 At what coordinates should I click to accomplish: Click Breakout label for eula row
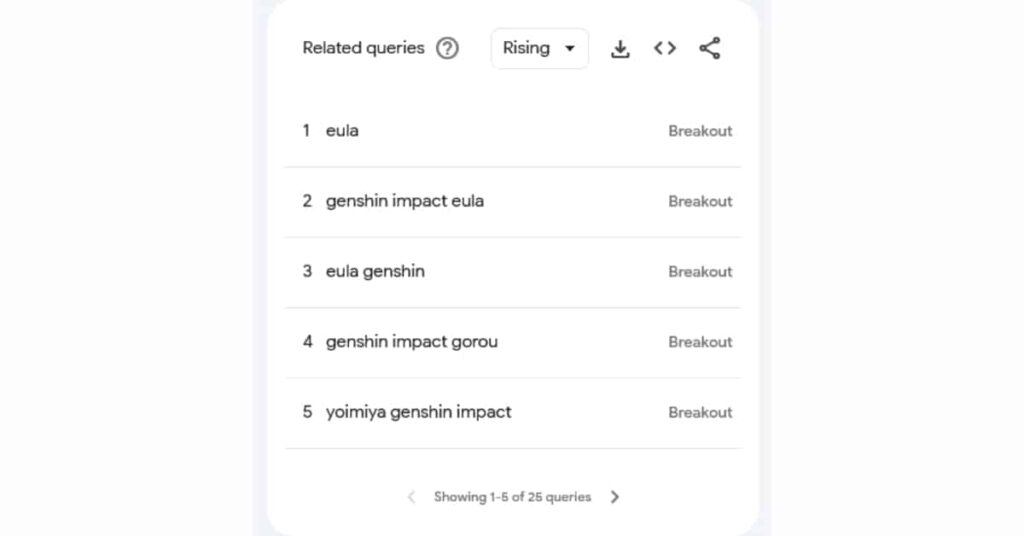tap(700, 131)
